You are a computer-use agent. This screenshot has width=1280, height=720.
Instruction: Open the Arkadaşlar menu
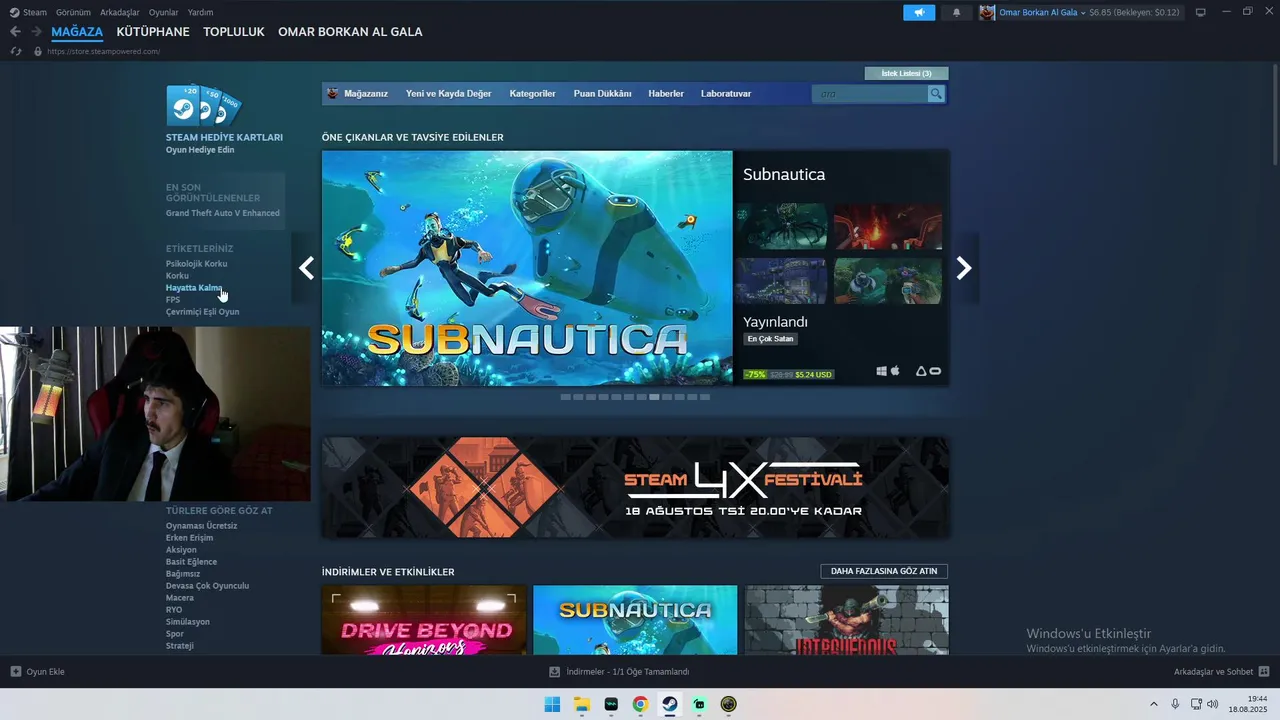[x=120, y=12]
